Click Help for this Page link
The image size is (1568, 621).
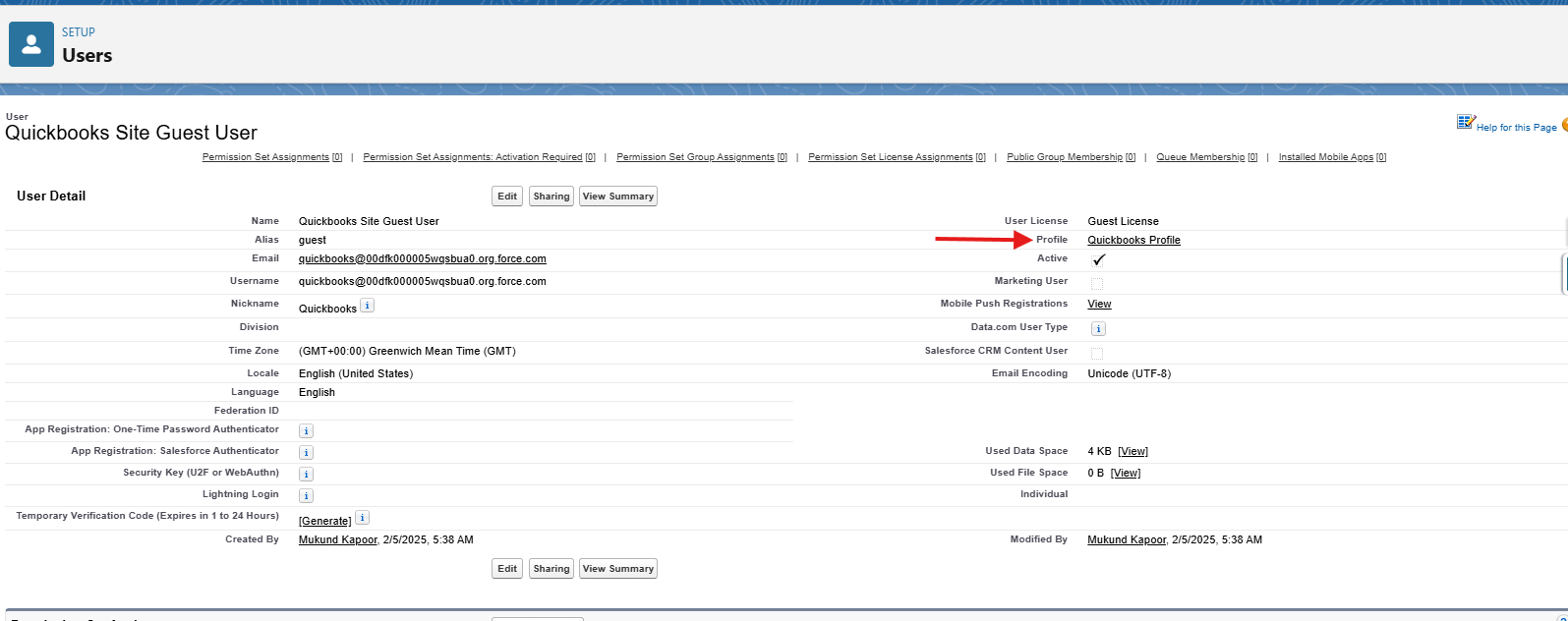coord(1516,128)
